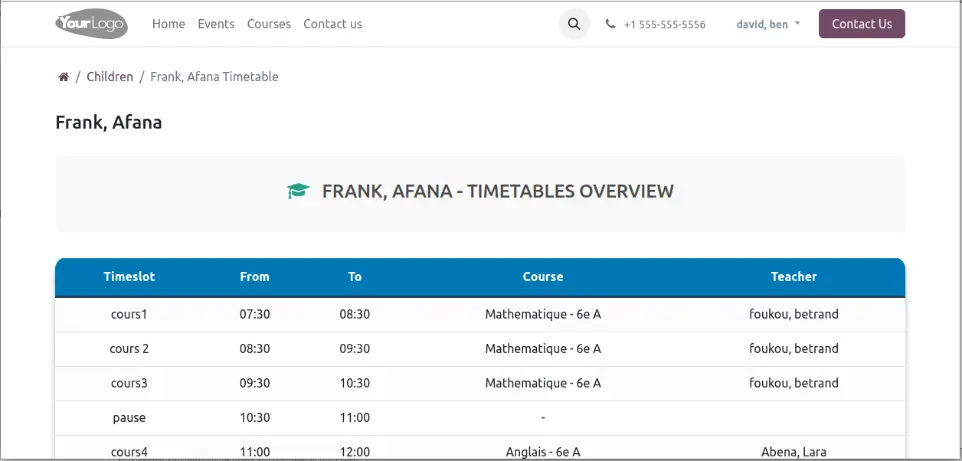
Task: Select Contact us in navigation bar
Action: pos(332,24)
